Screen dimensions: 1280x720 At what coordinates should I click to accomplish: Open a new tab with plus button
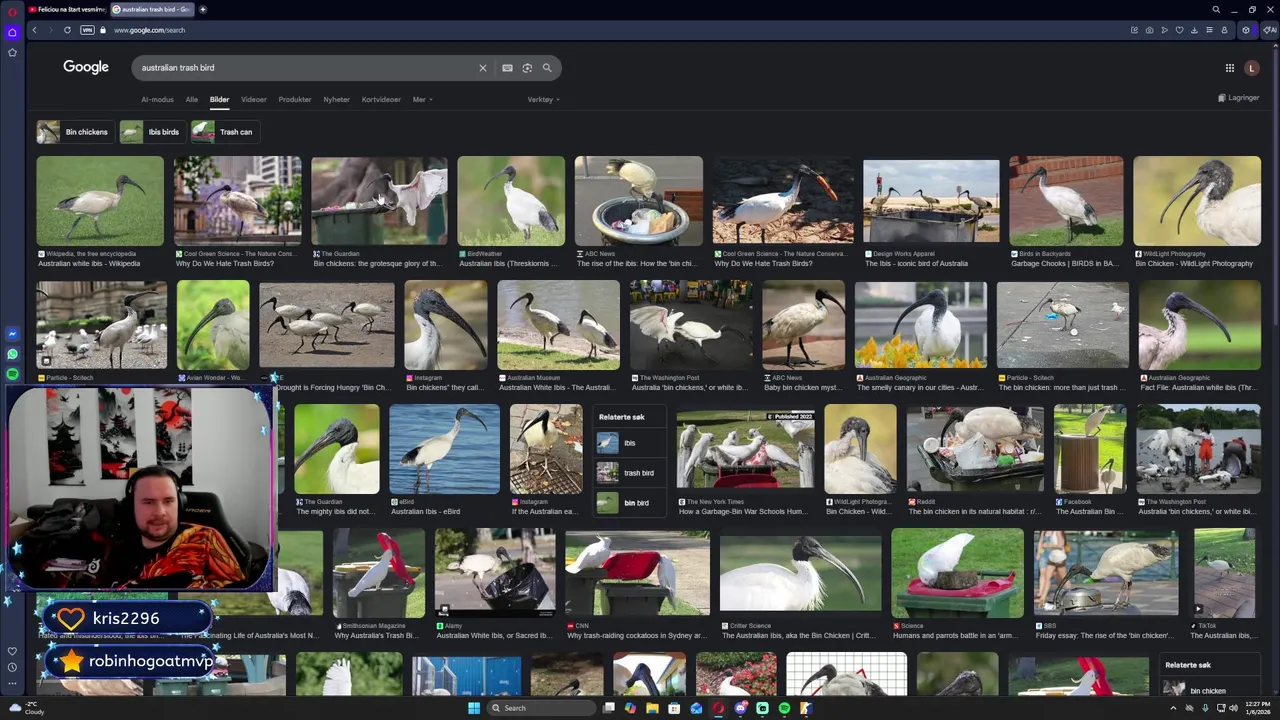click(203, 9)
